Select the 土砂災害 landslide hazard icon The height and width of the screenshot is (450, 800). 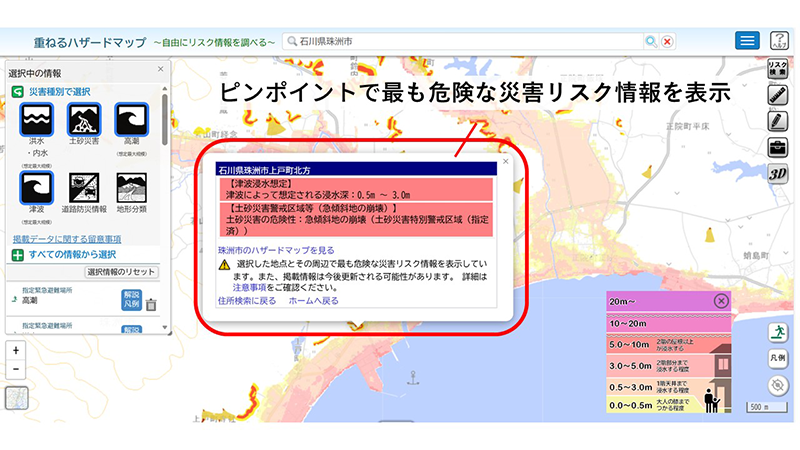click(84, 119)
